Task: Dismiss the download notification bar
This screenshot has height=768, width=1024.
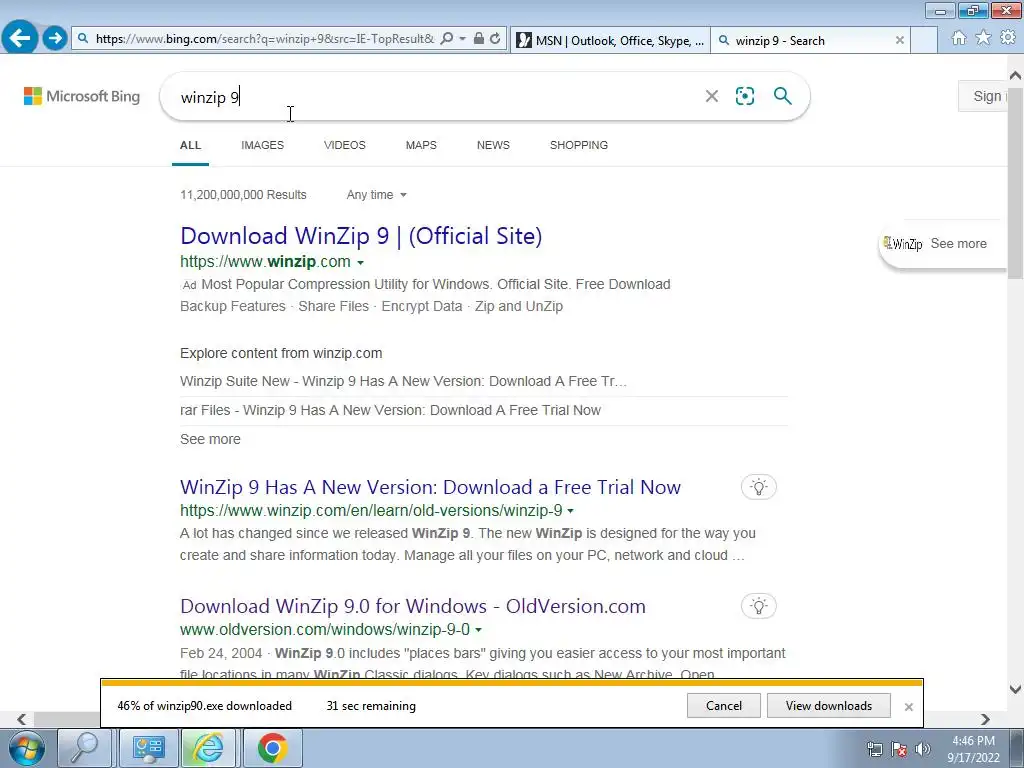Action: pos(908,707)
